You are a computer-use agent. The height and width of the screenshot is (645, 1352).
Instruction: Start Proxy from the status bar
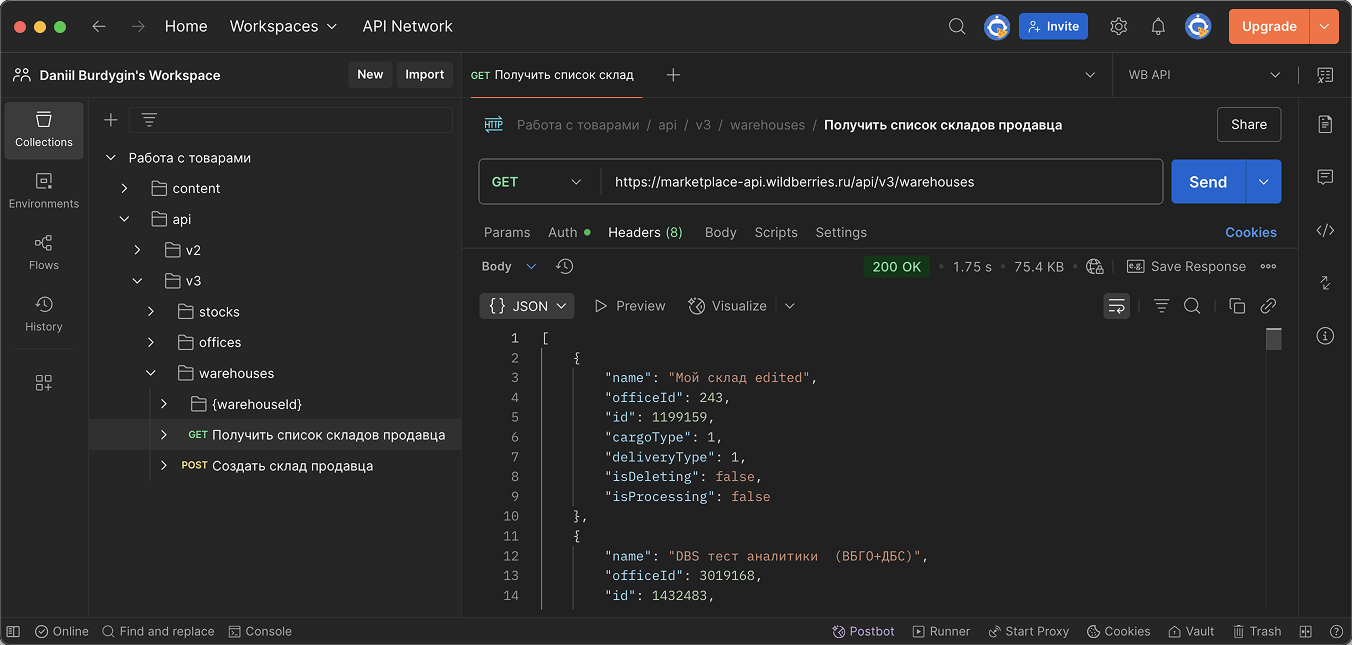1029,631
